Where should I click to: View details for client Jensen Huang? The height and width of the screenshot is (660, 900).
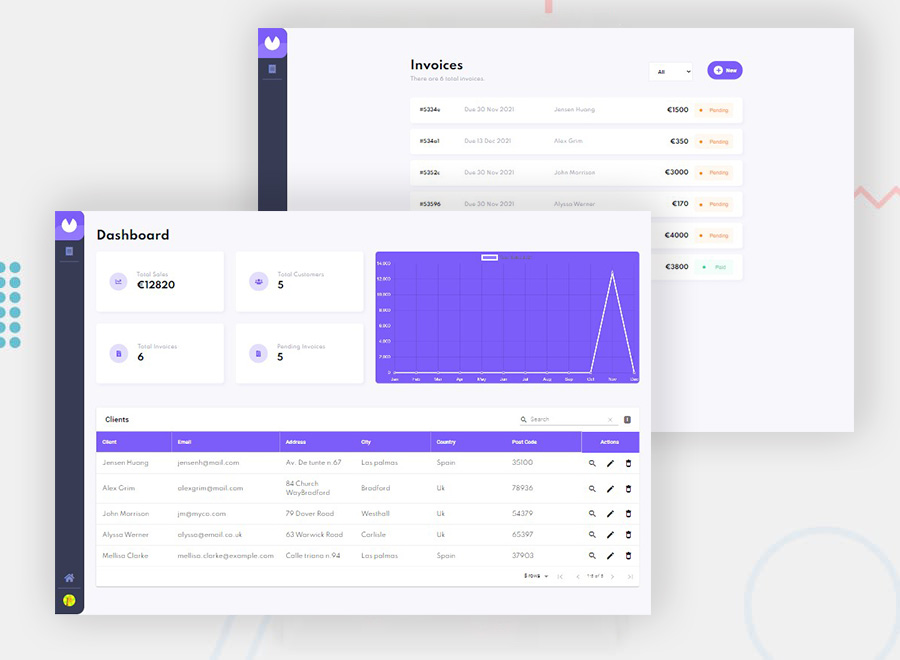coord(592,463)
